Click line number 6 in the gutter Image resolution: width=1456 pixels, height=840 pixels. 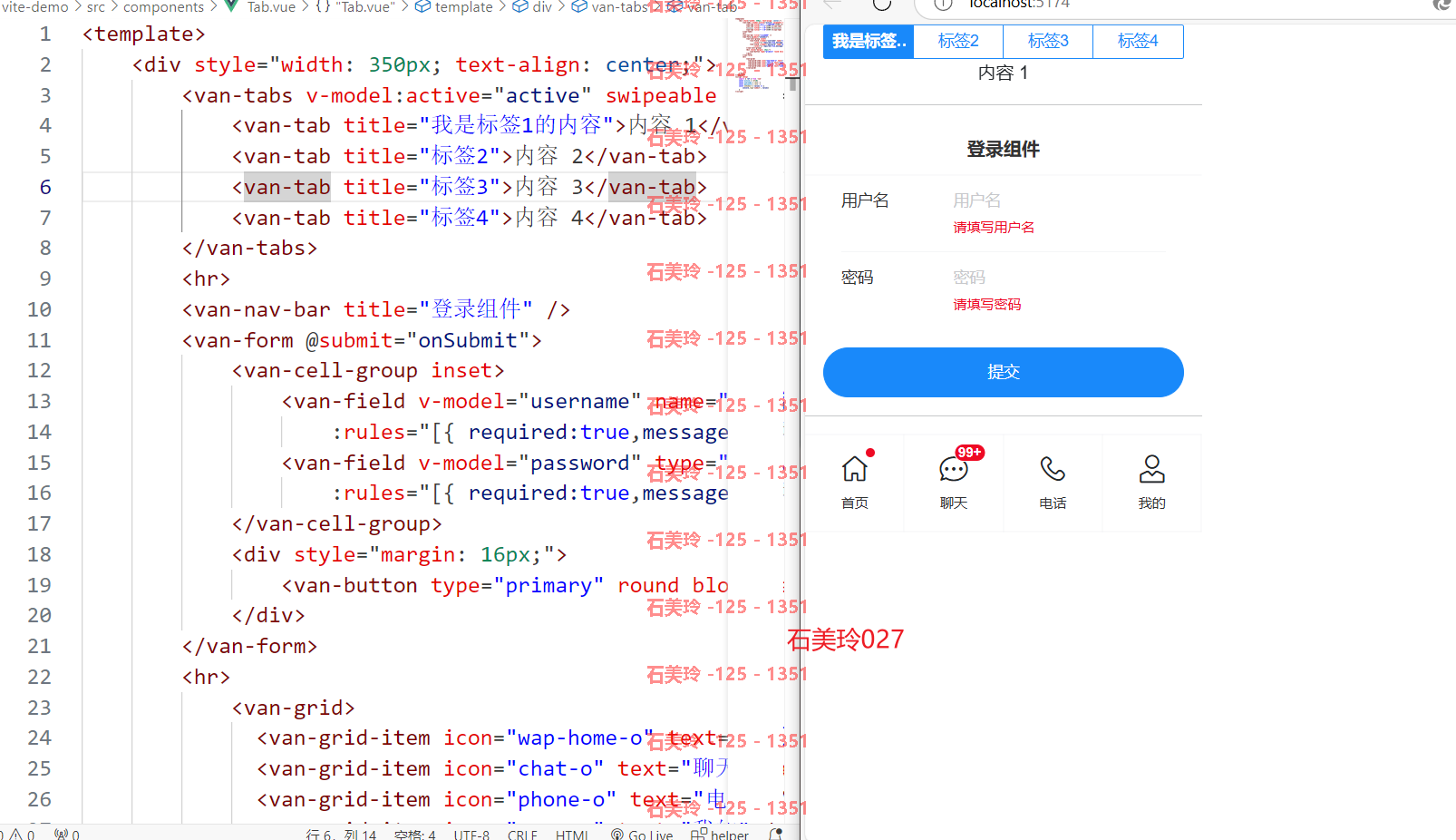pyautogui.click(x=45, y=187)
